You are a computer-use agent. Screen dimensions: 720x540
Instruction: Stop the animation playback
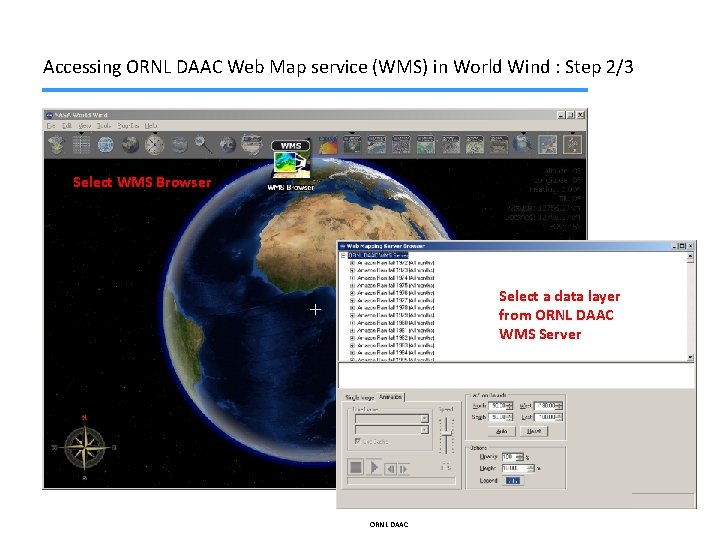(355, 468)
